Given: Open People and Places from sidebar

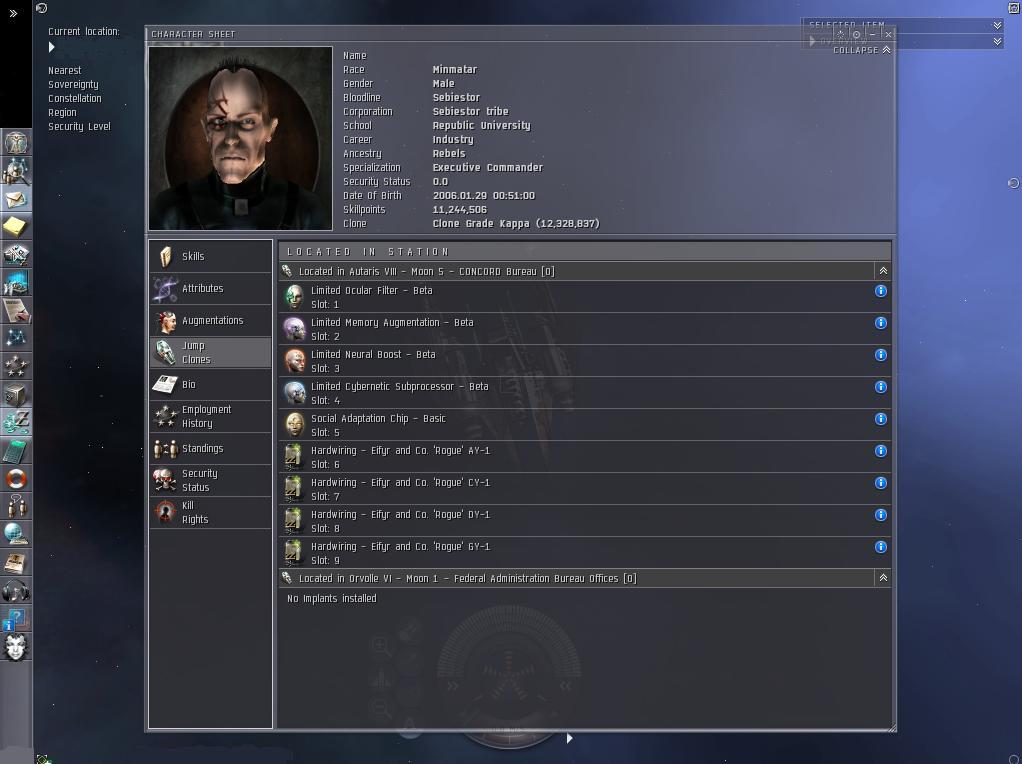Looking at the screenshot, I should coord(16,171).
